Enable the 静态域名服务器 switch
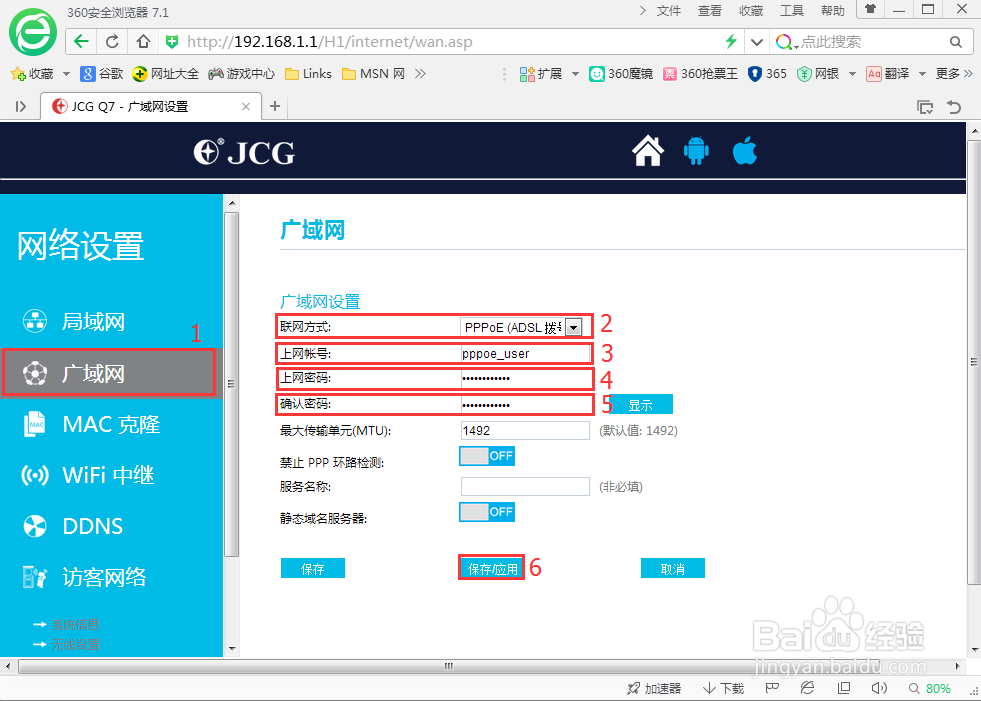This screenshot has height=701, width=981. [x=487, y=511]
